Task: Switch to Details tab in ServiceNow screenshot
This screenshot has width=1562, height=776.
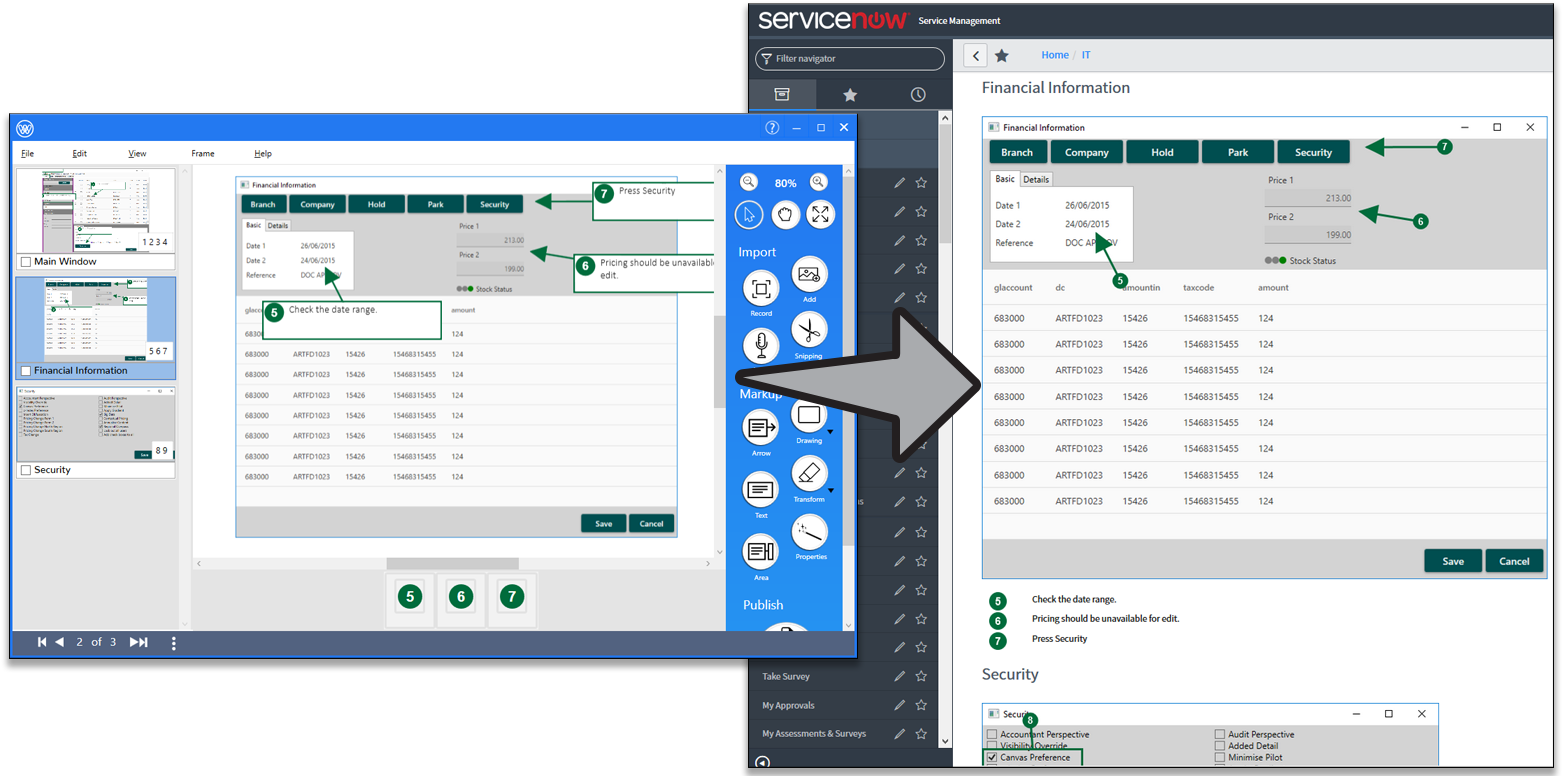Action: (1036, 180)
